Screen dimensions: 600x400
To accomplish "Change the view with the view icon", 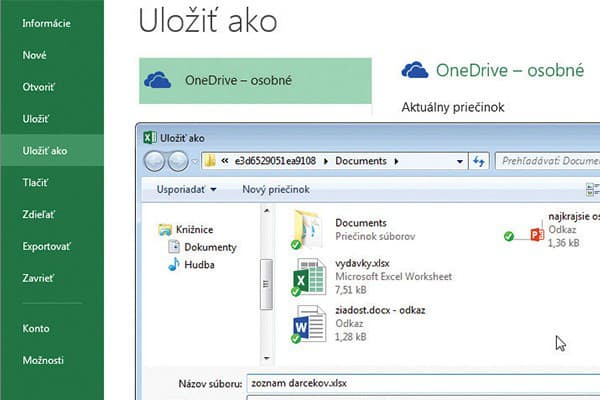I will pyautogui.click(x=592, y=189).
